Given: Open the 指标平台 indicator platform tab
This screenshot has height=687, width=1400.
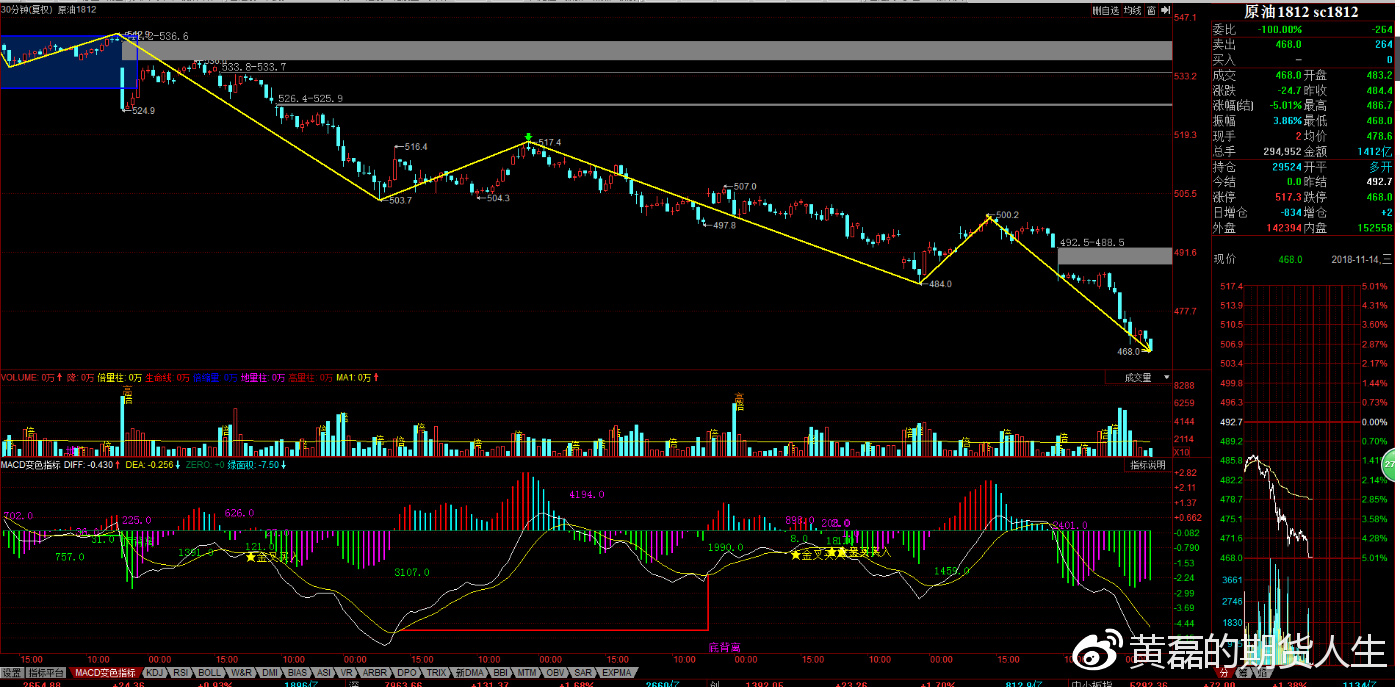Looking at the screenshot, I should click(46, 673).
